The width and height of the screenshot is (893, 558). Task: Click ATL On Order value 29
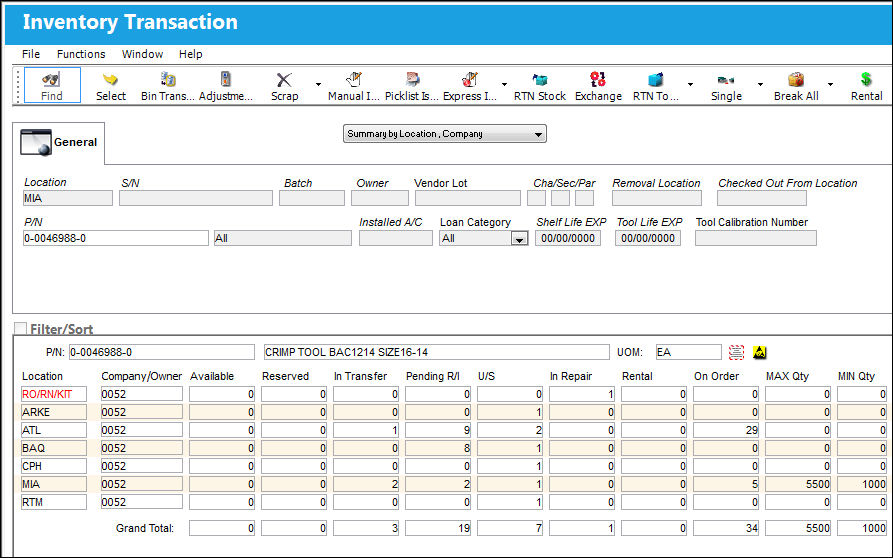pyautogui.click(x=726, y=430)
